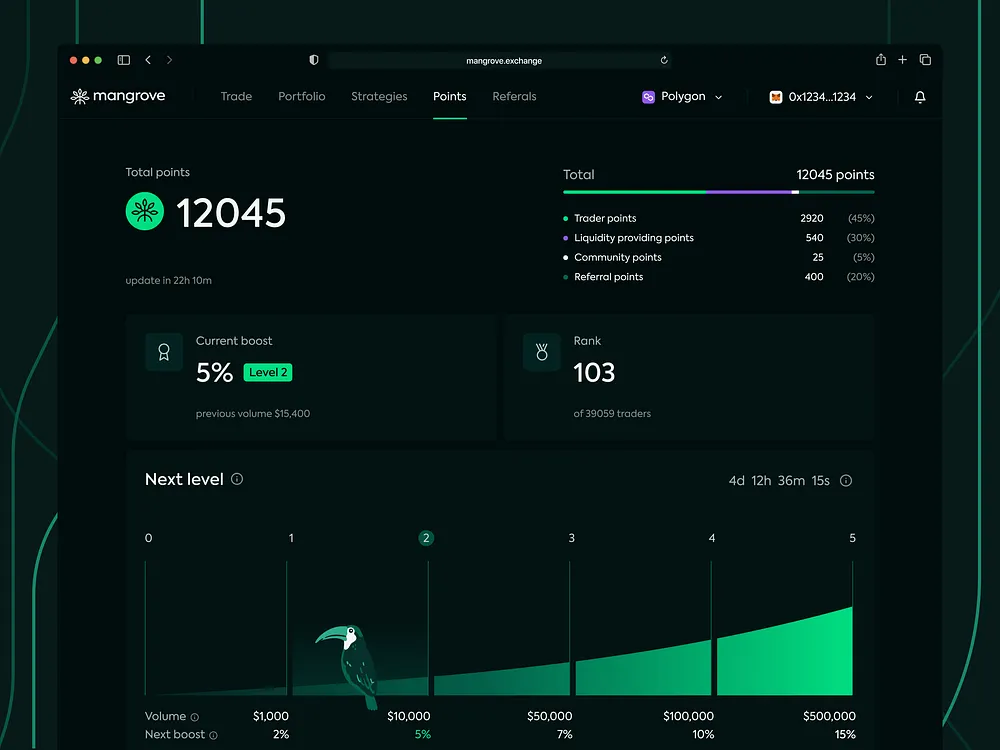Click the green Level 2 badge
Screen dimensions: 1000x750
(x=268, y=372)
